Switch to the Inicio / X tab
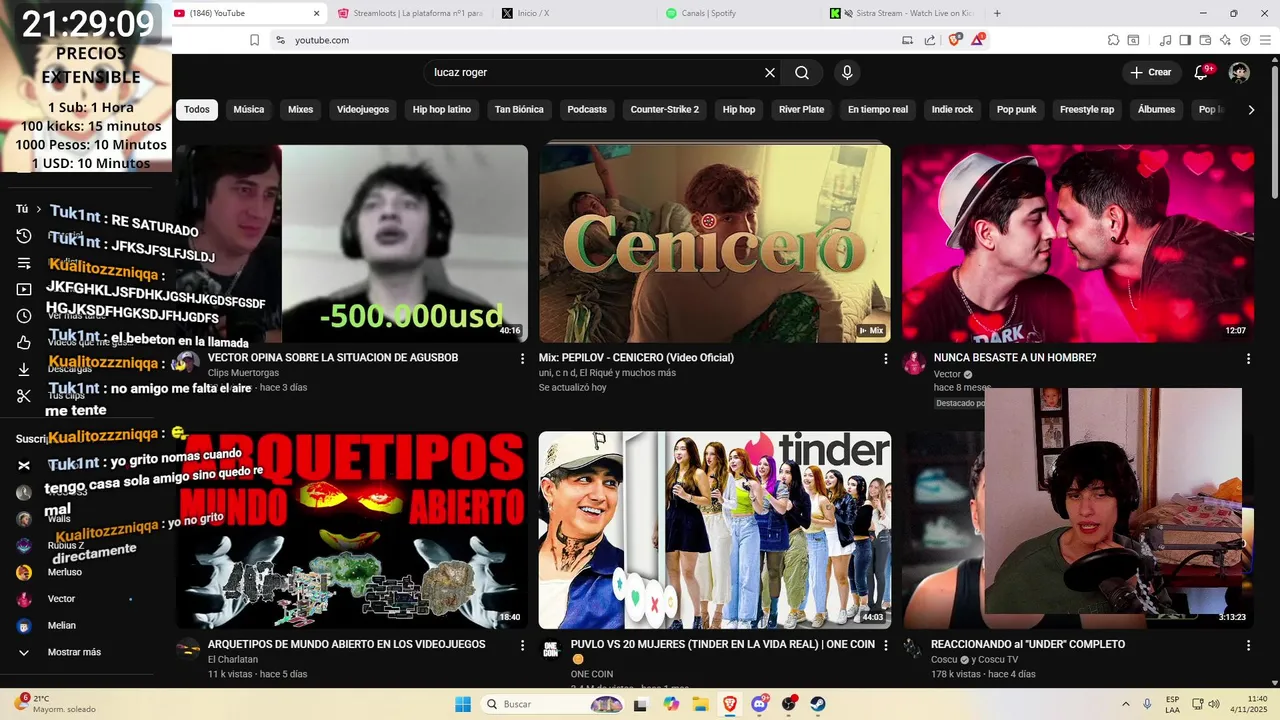This screenshot has height=720, width=1280. tap(574, 13)
